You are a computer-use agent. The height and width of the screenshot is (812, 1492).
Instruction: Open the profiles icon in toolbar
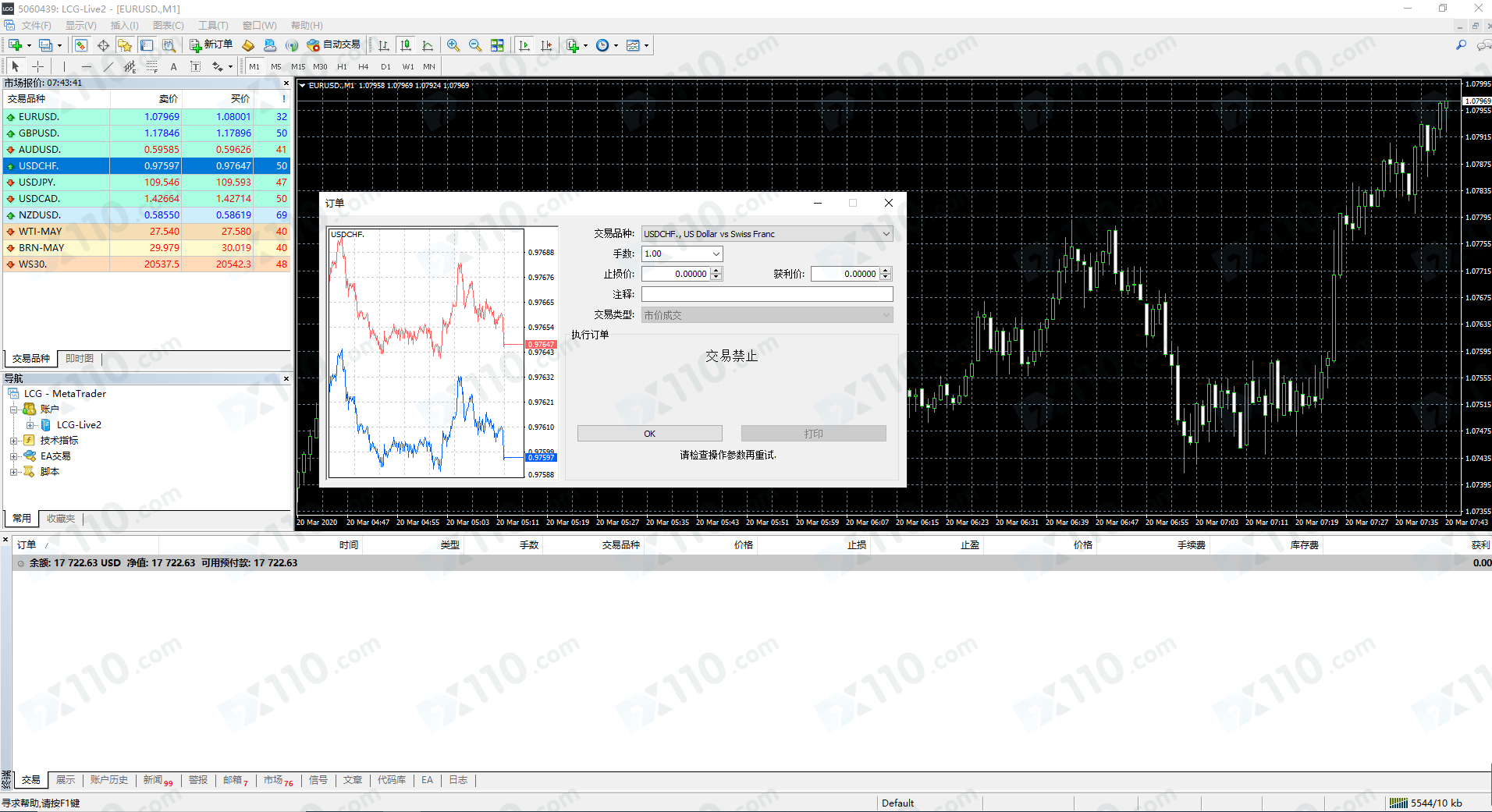(x=46, y=45)
